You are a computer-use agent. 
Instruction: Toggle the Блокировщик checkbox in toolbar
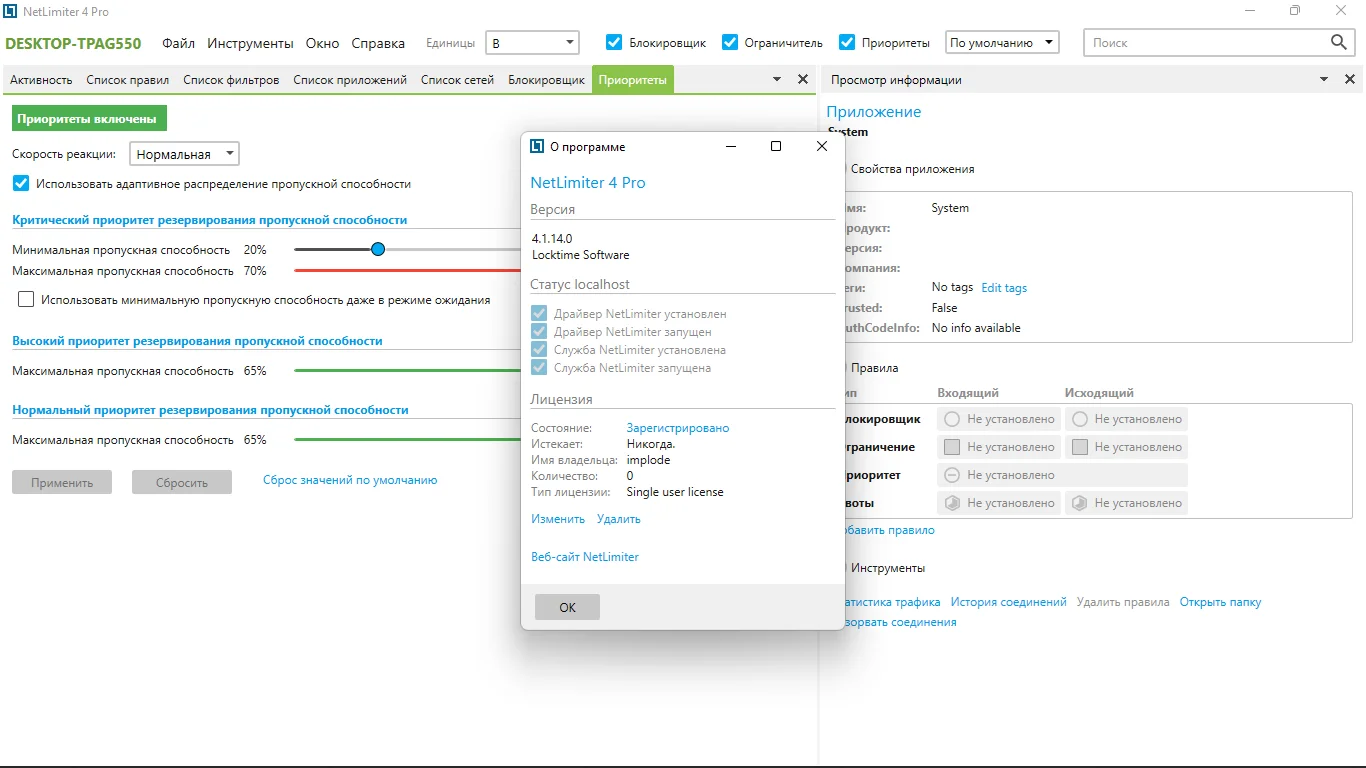(614, 42)
